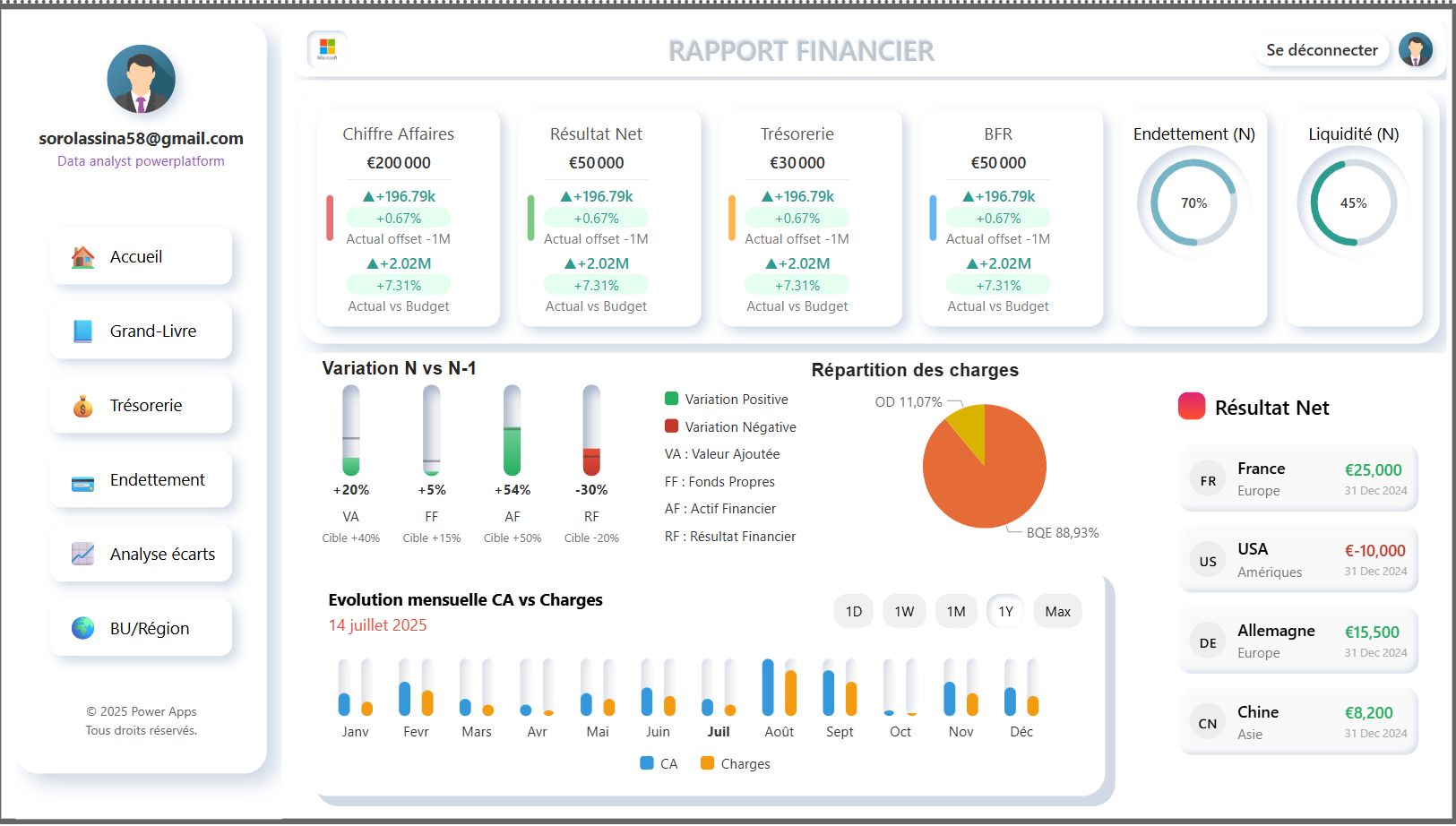
Task: Click the FR flag badge for France
Action: 1207,478
